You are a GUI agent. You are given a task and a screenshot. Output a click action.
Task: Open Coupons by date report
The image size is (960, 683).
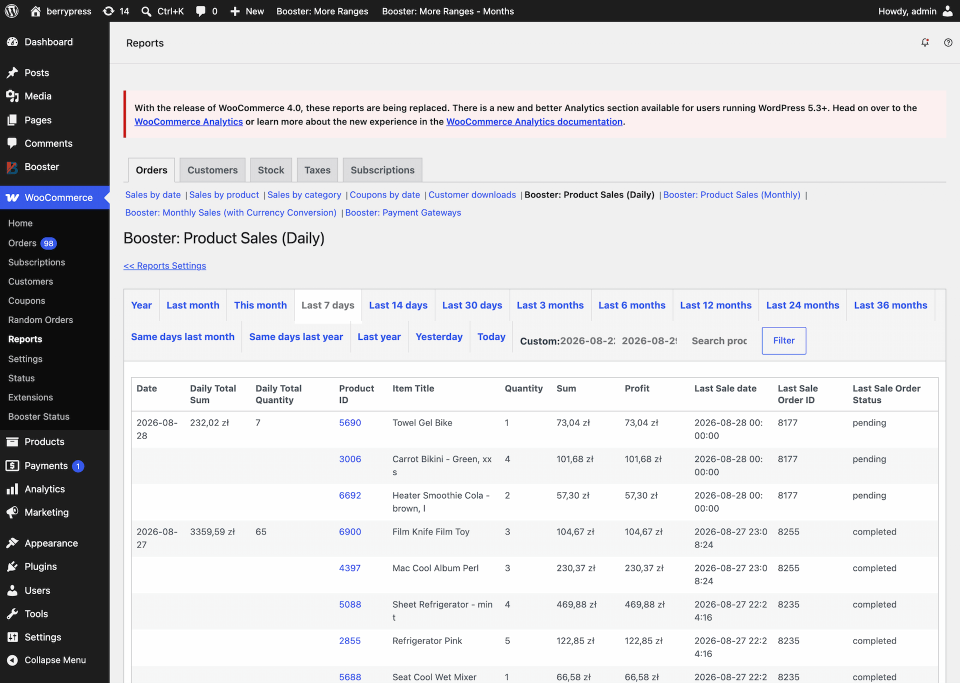point(384,195)
